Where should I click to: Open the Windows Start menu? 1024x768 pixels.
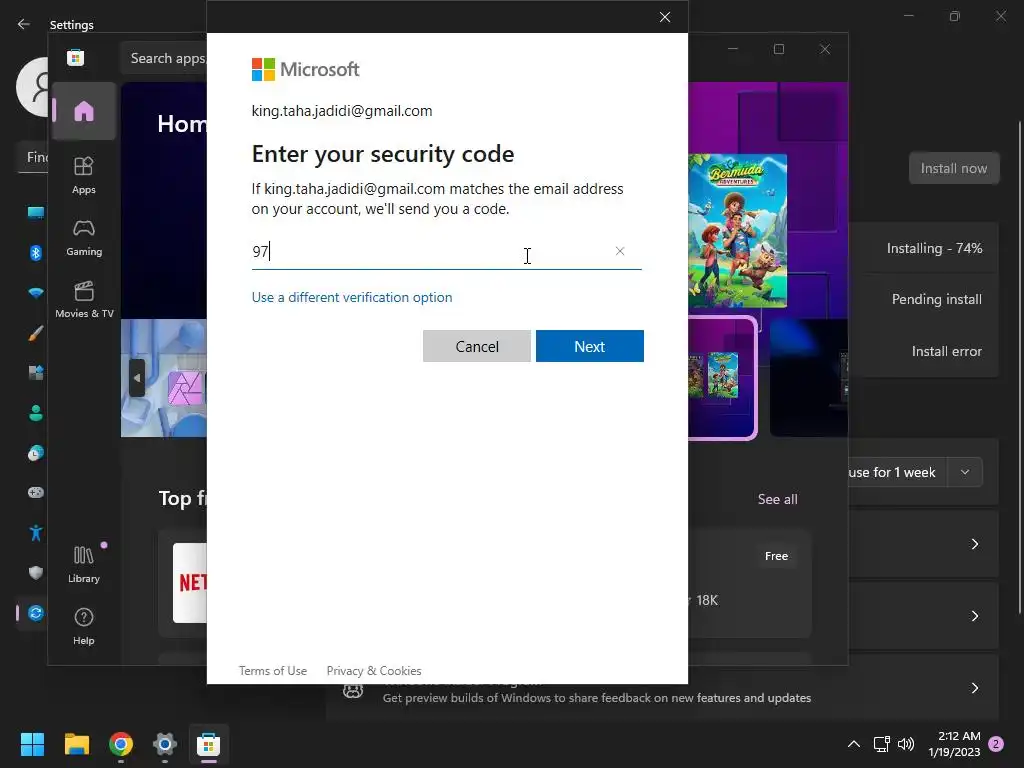pyautogui.click(x=32, y=744)
